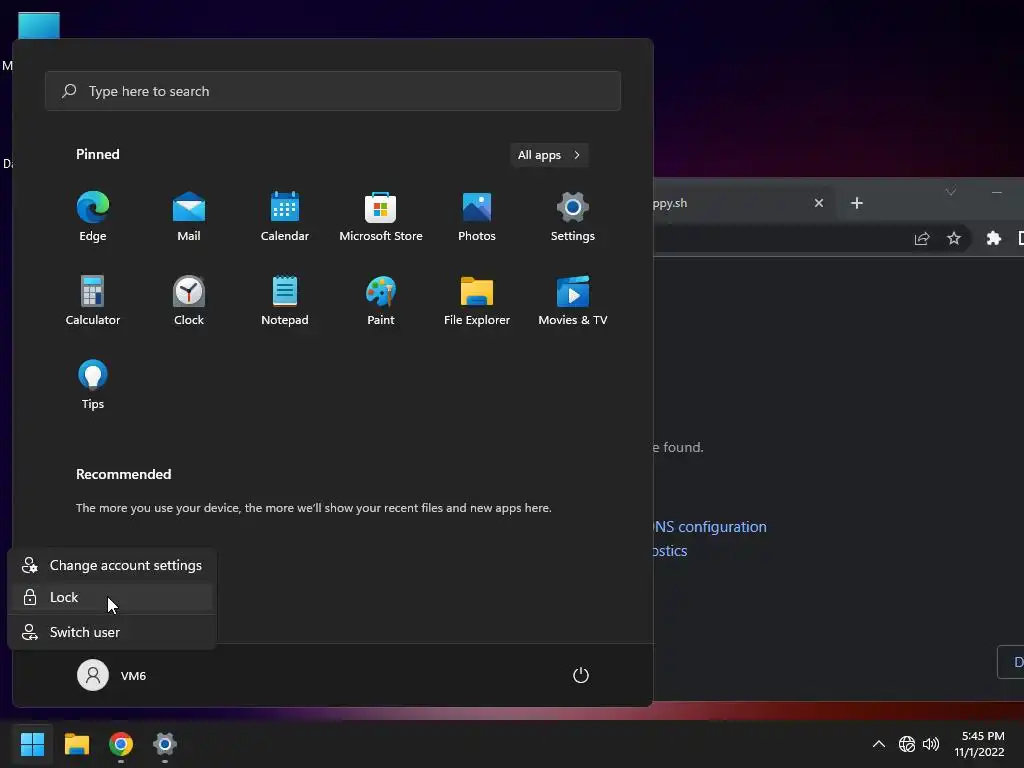Open the Tips app
The height and width of the screenshot is (768, 1024).
[x=93, y=385]
